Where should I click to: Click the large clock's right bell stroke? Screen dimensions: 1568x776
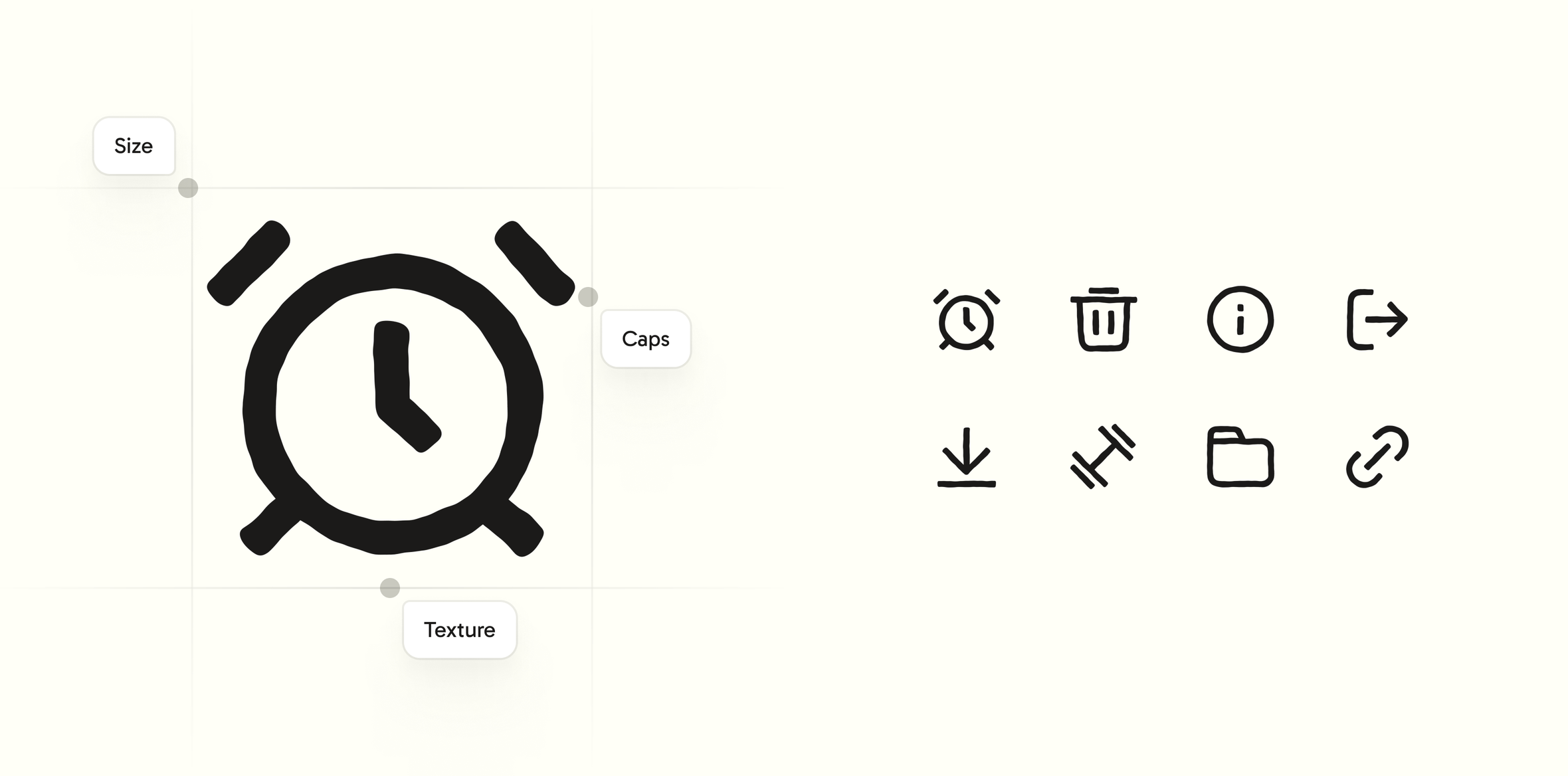pos(535,263)
